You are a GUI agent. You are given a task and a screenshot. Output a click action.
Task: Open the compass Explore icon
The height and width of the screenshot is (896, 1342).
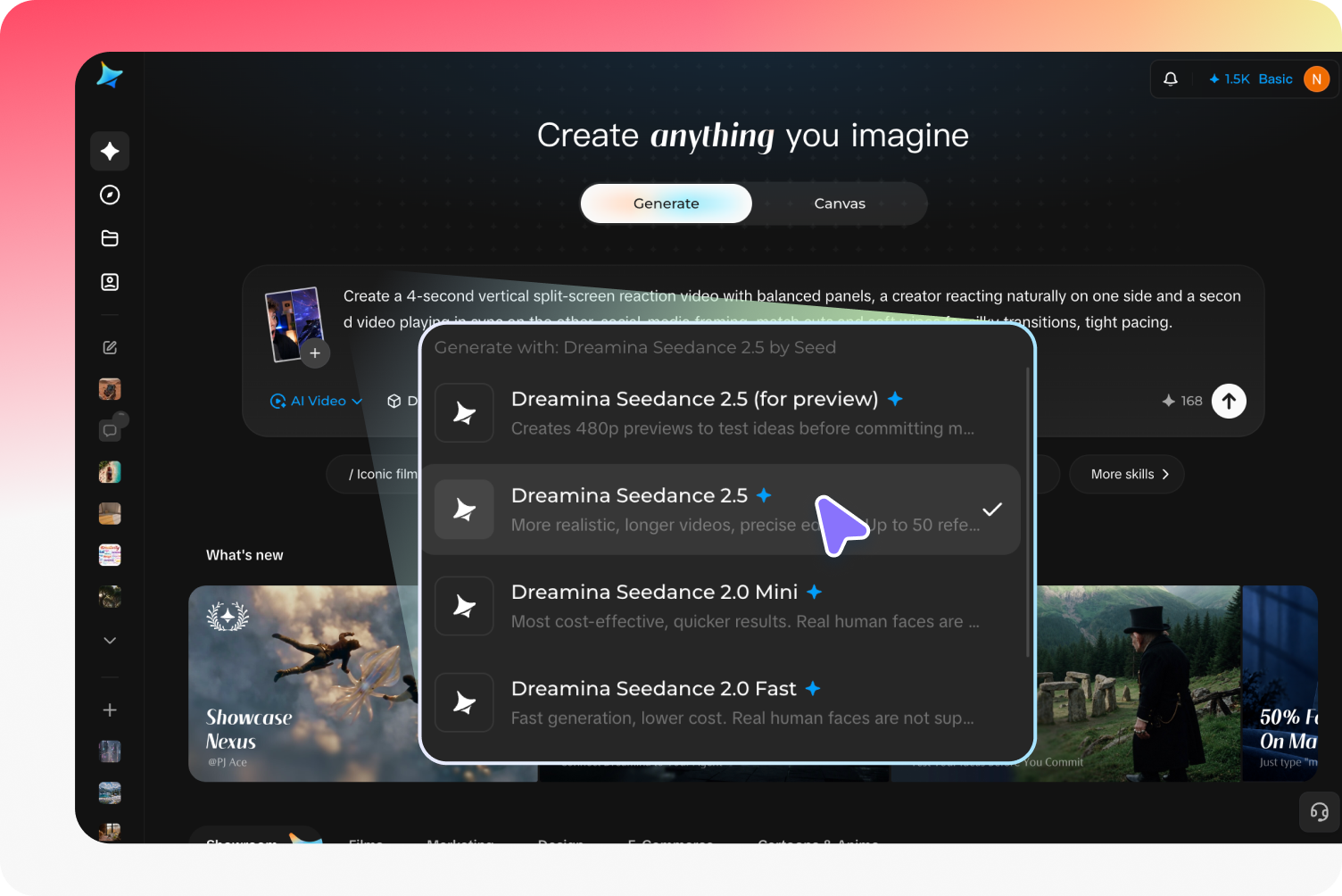coord(110,195)
